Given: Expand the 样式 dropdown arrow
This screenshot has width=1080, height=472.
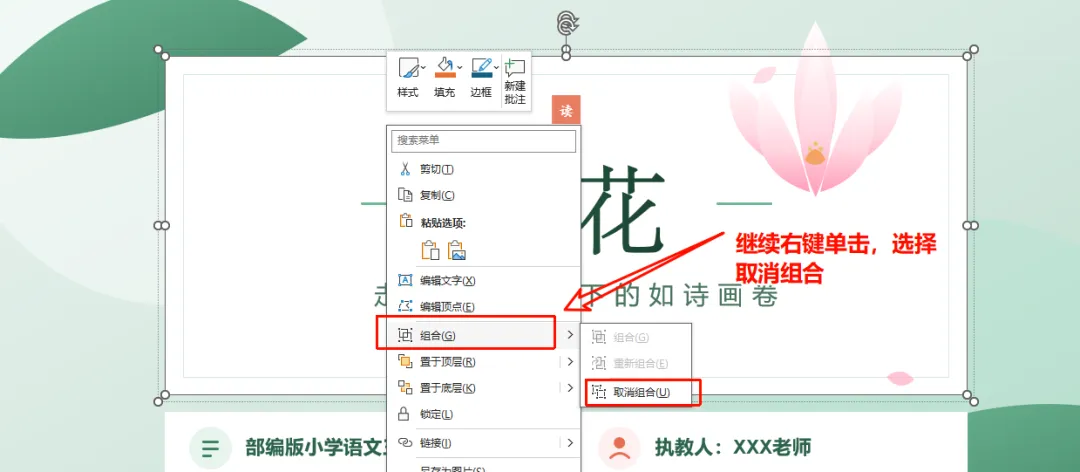Looking at the screenshot, I should coord(423,68).
